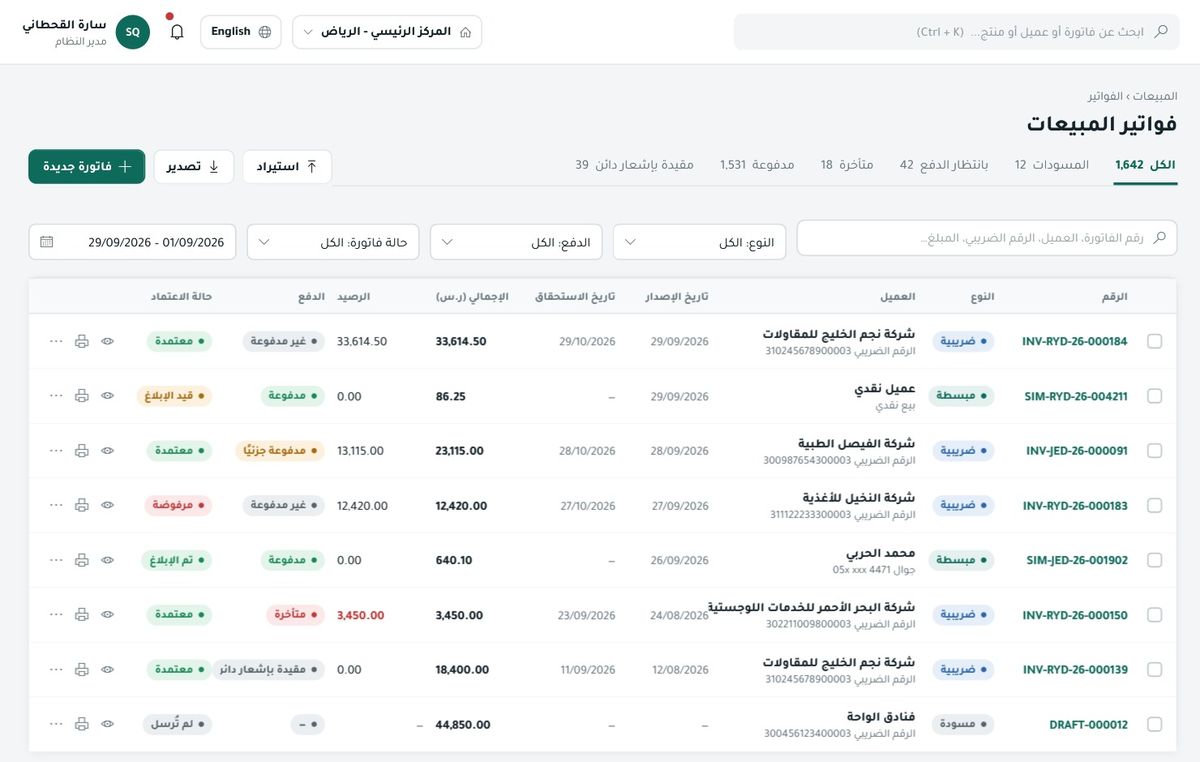
Task: Open more actions for INV-RYD-26-000139
Action: [56, 669]
